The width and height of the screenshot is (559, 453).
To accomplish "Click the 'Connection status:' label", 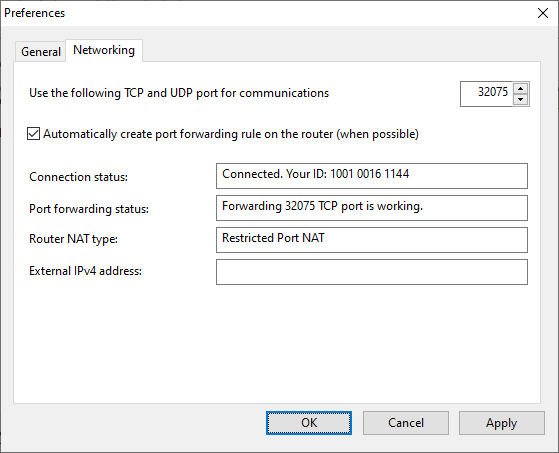I will pyautogui.click(x=78, y=177).
